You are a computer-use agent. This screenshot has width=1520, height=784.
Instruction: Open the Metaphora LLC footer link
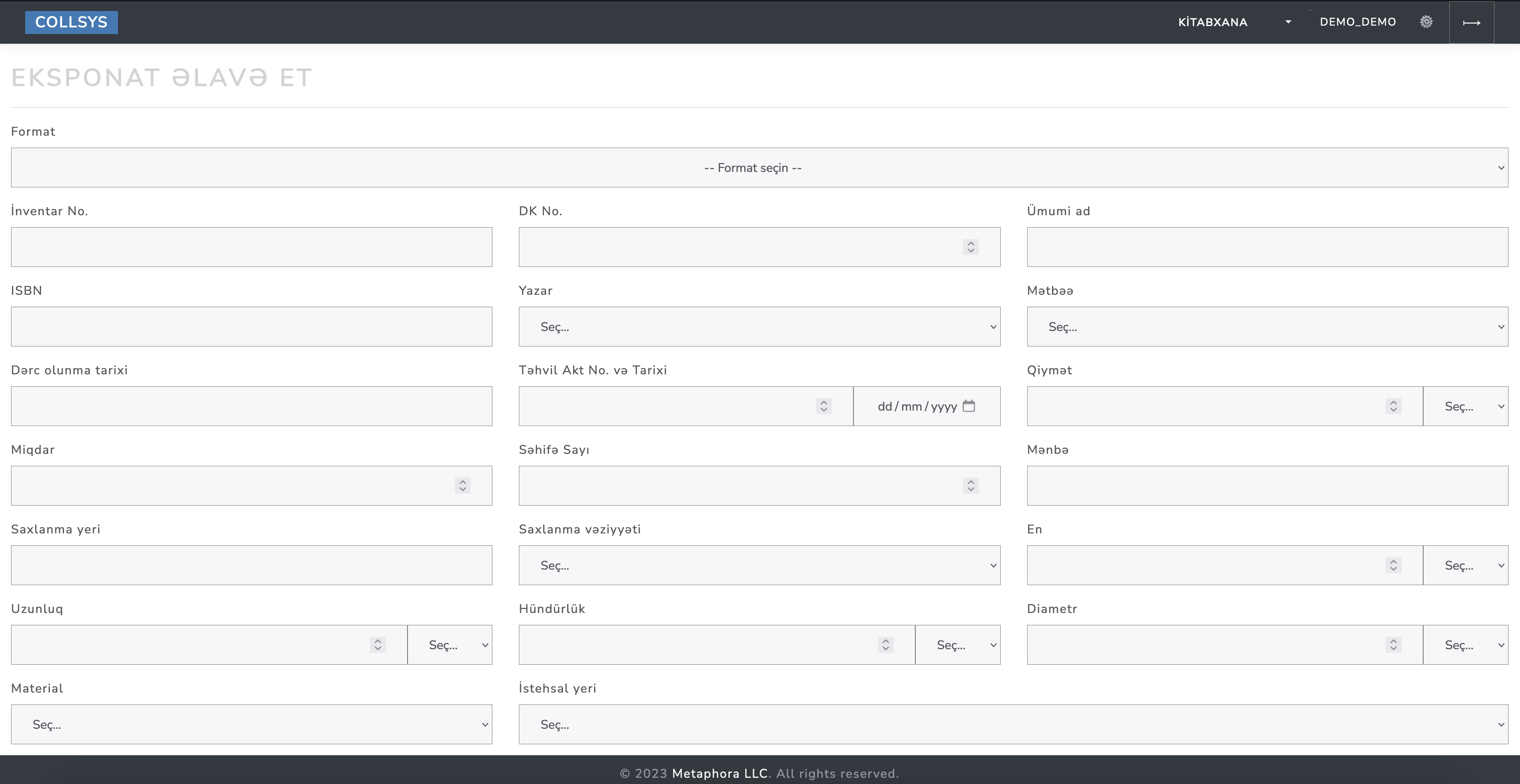(x=719, y=773)
